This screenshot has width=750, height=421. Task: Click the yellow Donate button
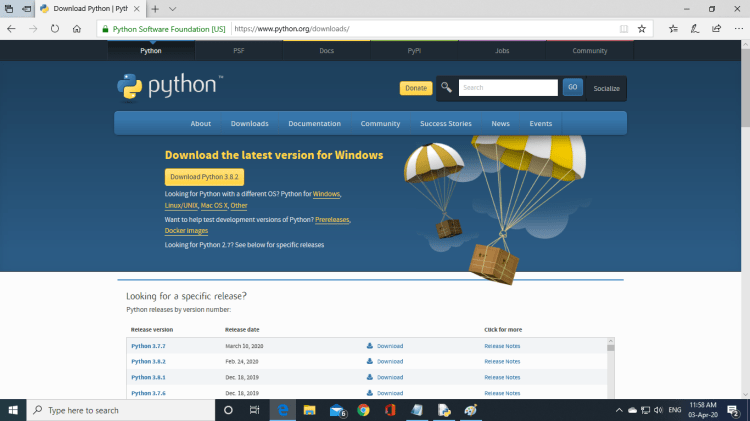(416, 88)
